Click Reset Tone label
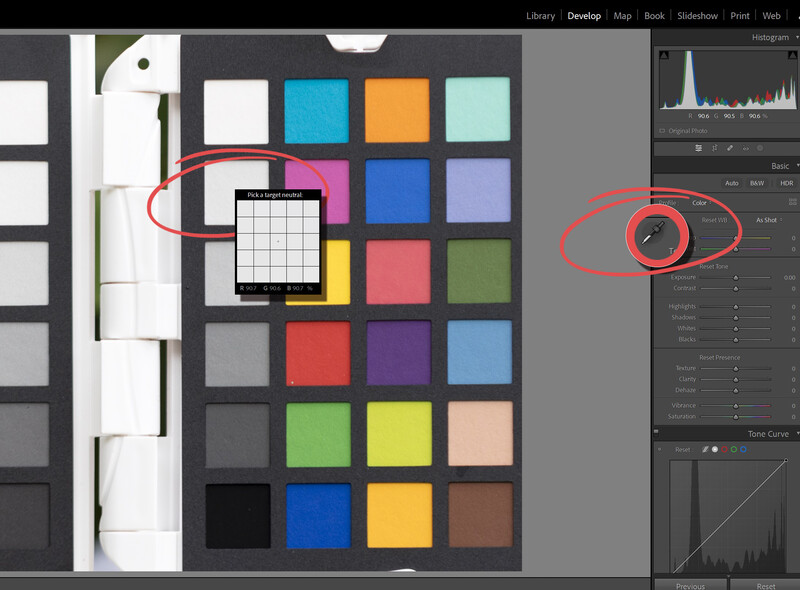The width and height of the screenshot is (800, 590). [713, 266]
